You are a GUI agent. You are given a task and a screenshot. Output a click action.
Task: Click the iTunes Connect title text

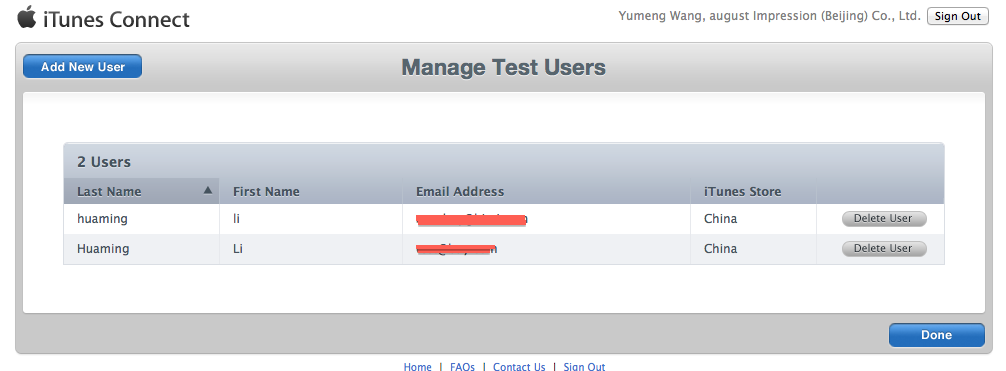pyautogui.click(x=116, y=19)
